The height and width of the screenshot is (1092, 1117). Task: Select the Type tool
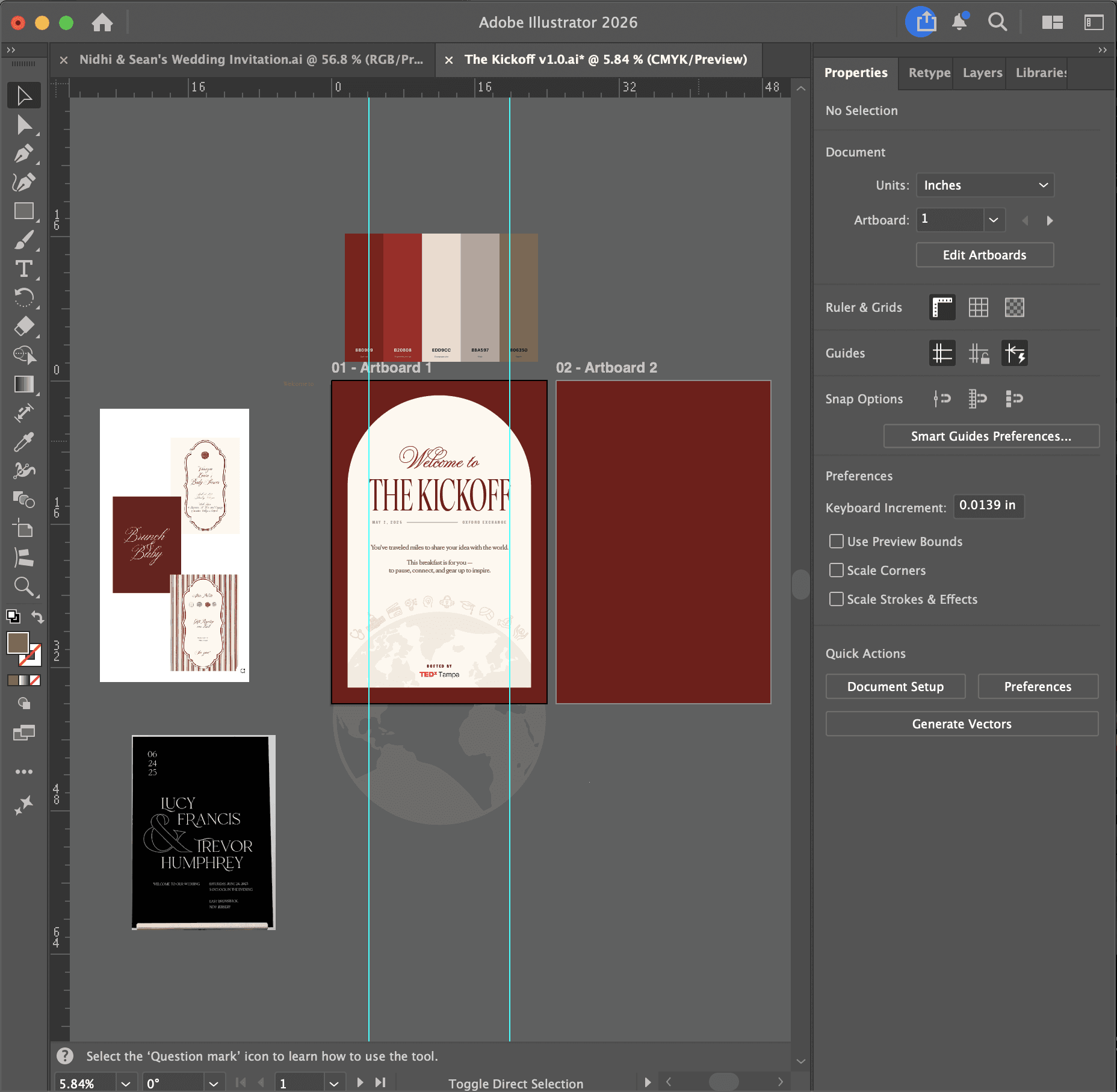(x=23, y=269)
